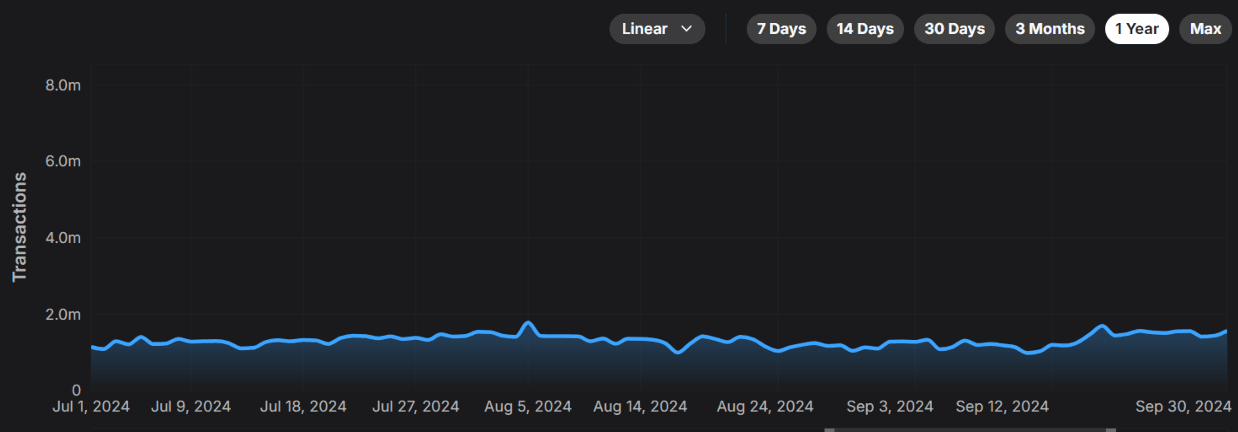Screen dimensions: 1238x432
Task: Click the line dip near Aug 14, 2024
Action: click(678, 351)
